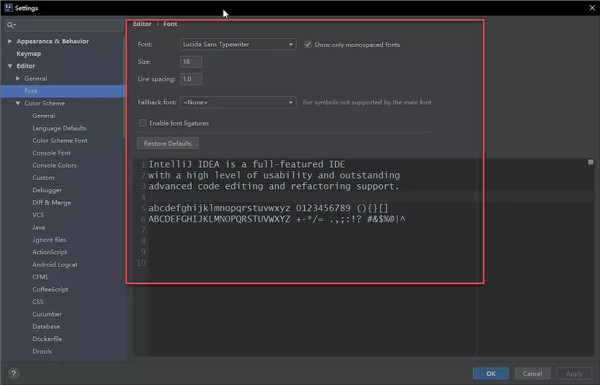Expand Appearance & Behavior tree node

[10, 41]
